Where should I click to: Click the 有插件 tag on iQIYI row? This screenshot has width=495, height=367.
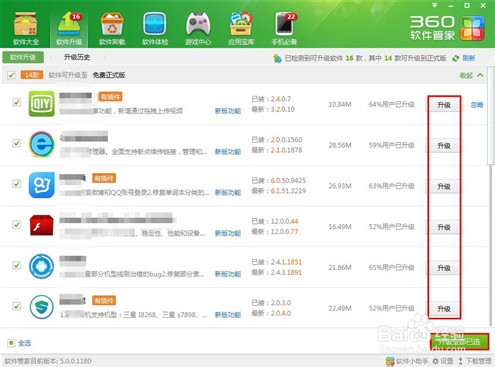coord(110,97)
